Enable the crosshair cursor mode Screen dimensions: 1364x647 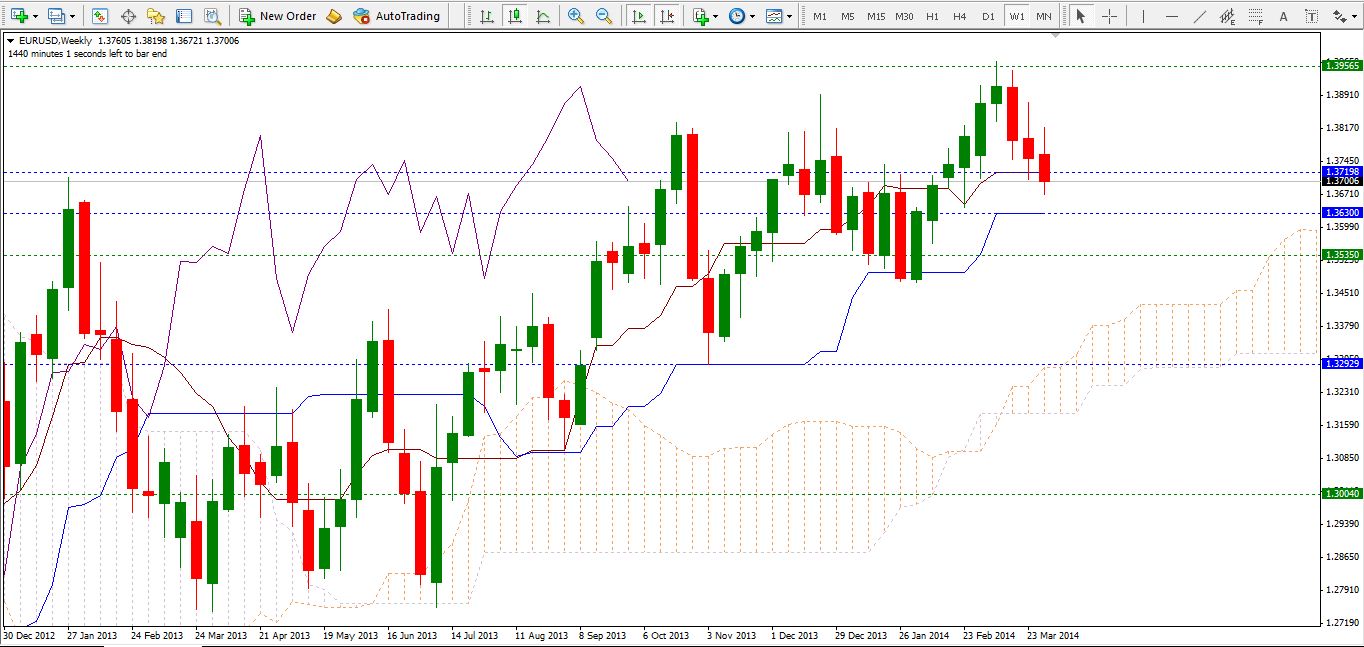point(1109,16)
